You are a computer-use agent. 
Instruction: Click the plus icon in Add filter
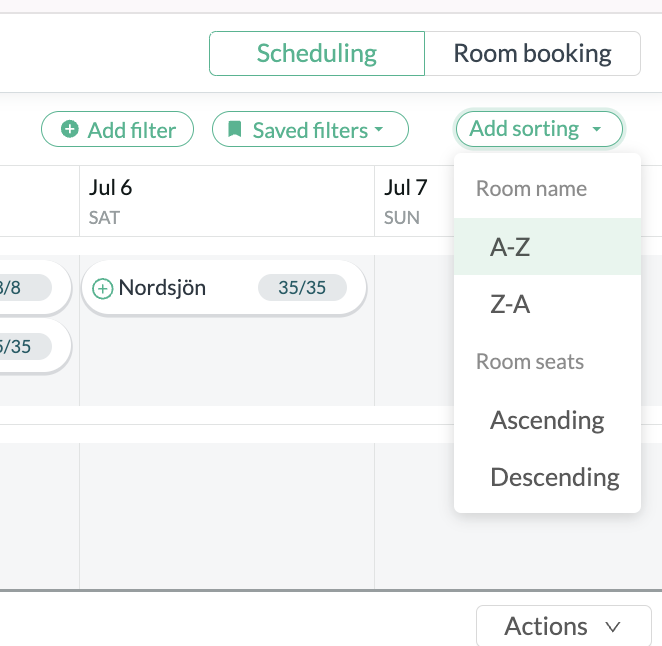pyautogui.click(x=70, y=129)
